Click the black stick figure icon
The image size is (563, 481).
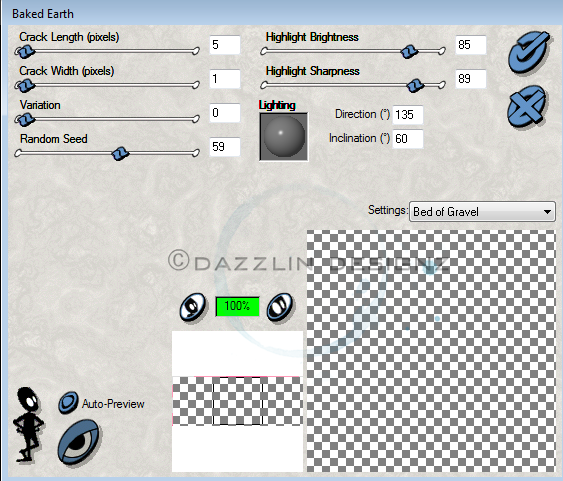[x=29, y=425]
